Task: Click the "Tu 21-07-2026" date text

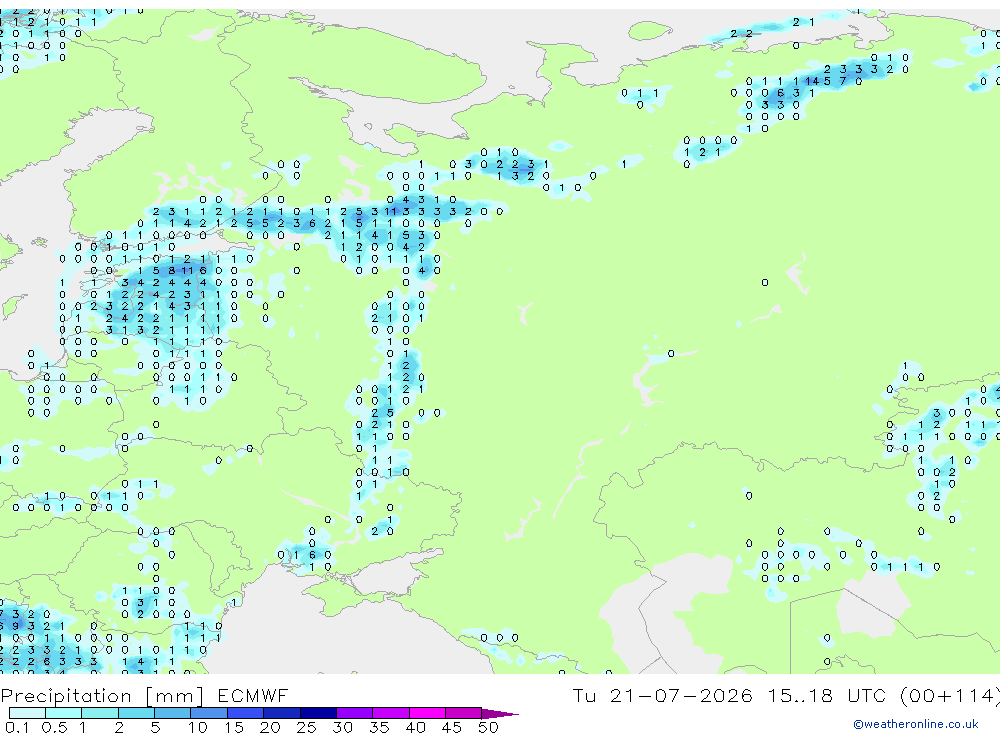Action: (x=662, y=695)
